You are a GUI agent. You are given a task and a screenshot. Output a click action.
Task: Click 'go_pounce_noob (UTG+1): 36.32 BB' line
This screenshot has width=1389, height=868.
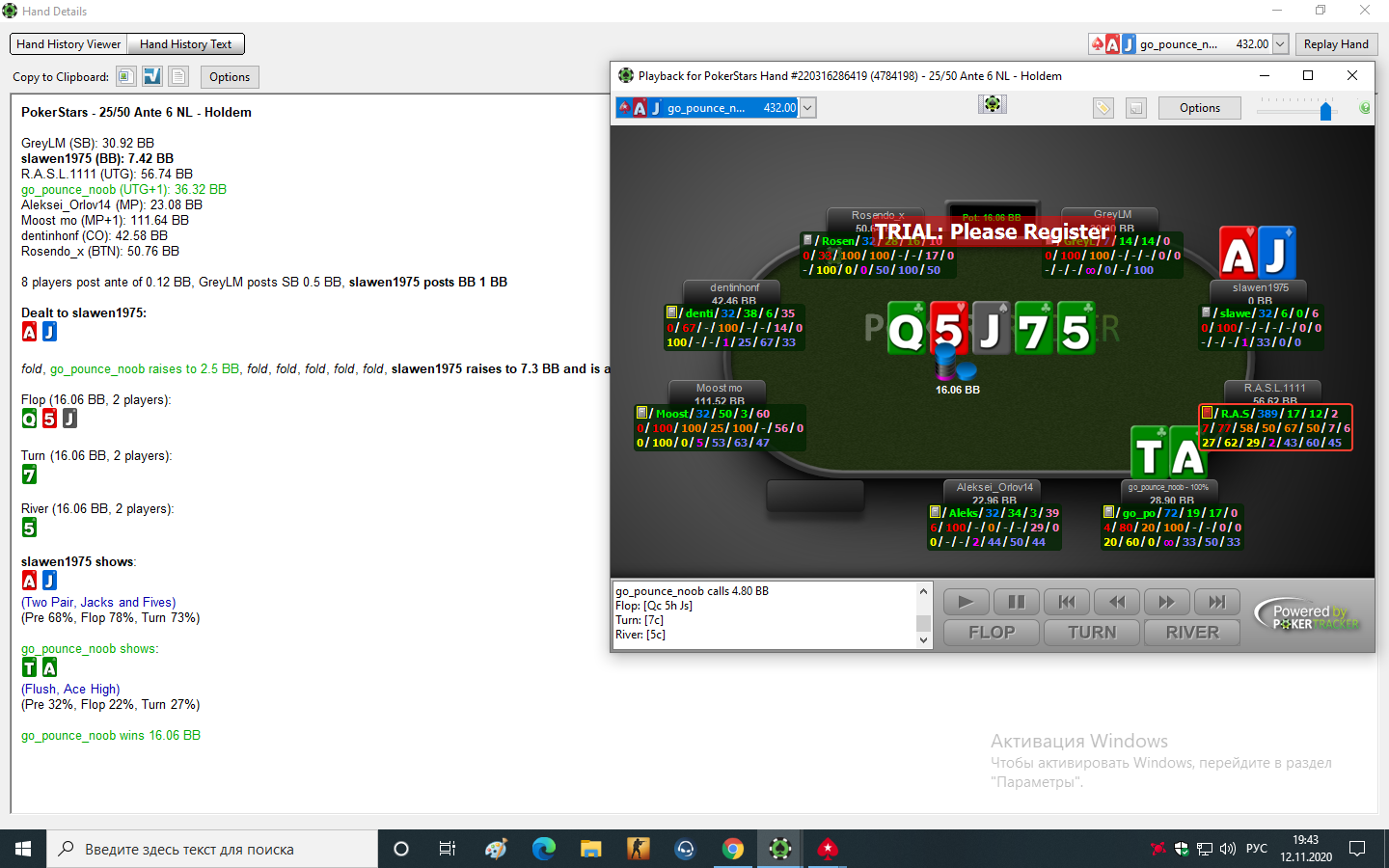point(123,189)
